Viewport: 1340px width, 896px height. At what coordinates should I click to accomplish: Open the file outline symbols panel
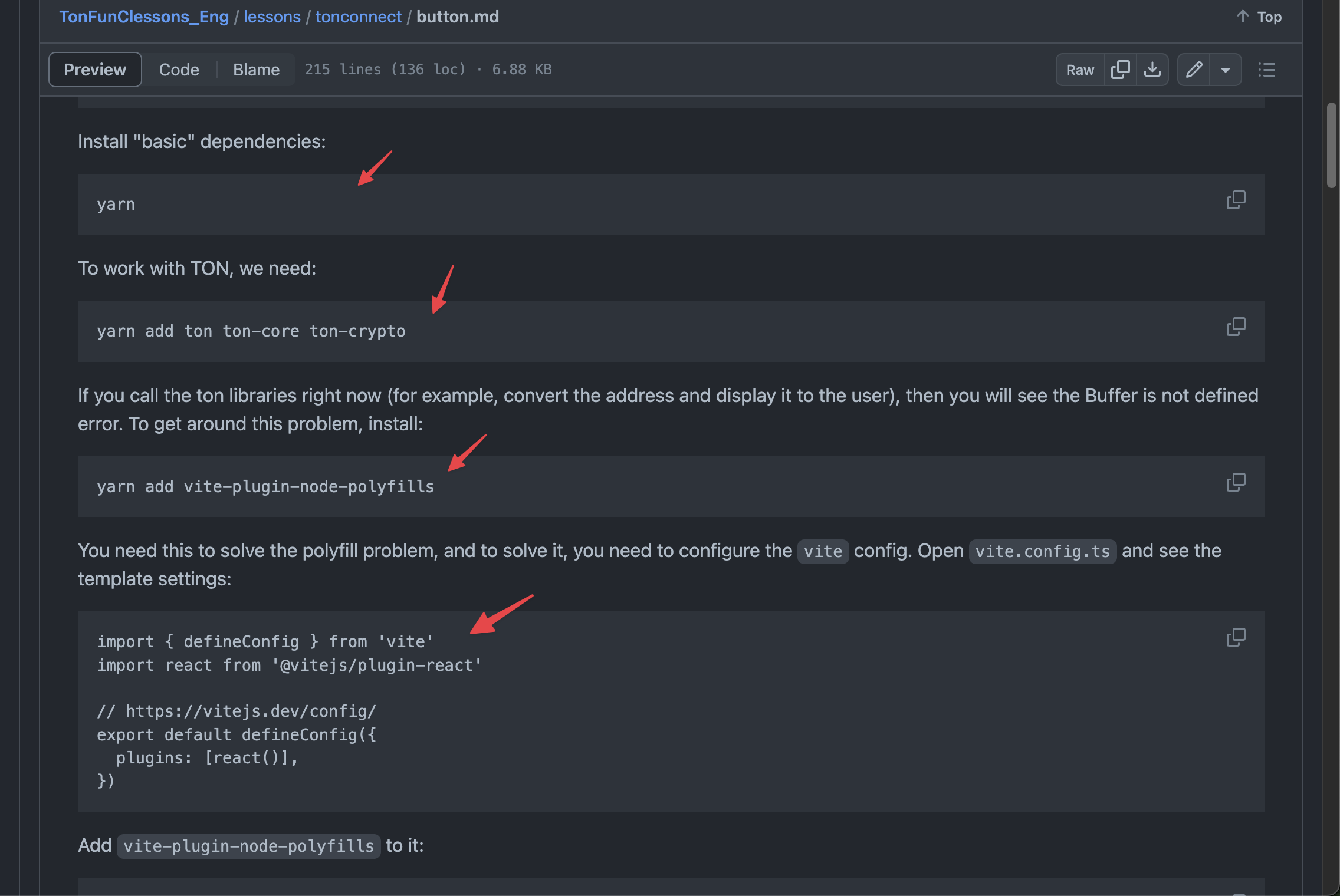(1266, 69)
